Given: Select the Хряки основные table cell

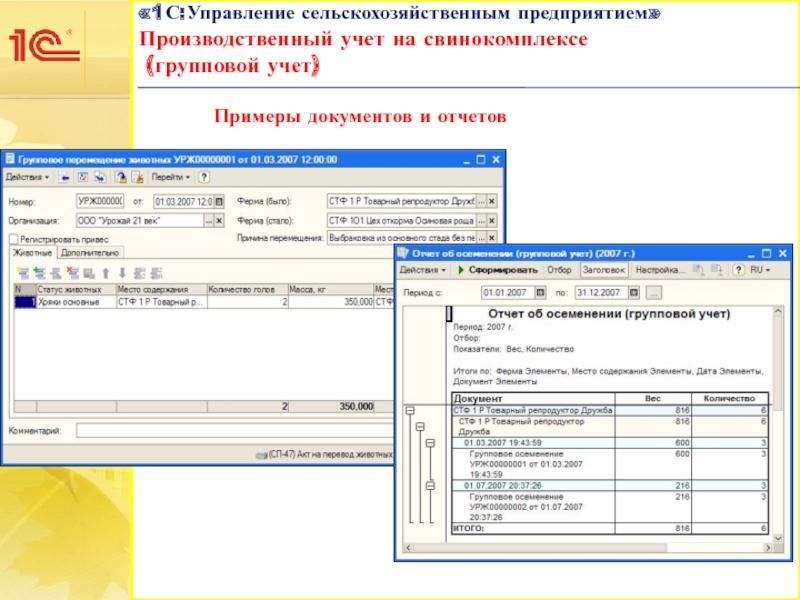Looking at the screenshot, I should point(77,302).
